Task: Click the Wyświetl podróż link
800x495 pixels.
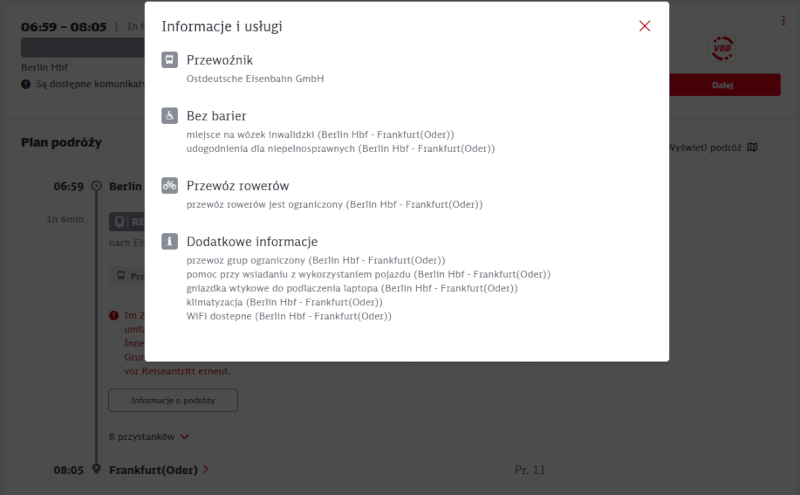Action: [x=705, y=147]
